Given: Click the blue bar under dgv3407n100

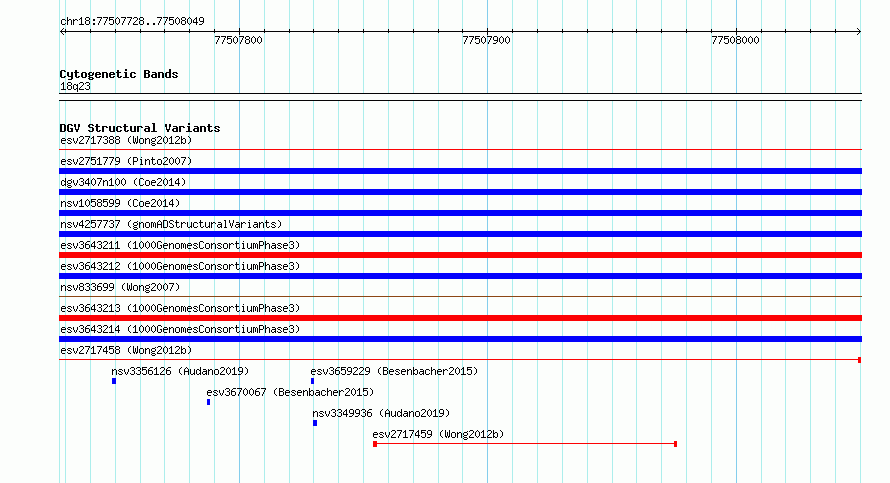Looking at the screenshot, I should [460, 192].
